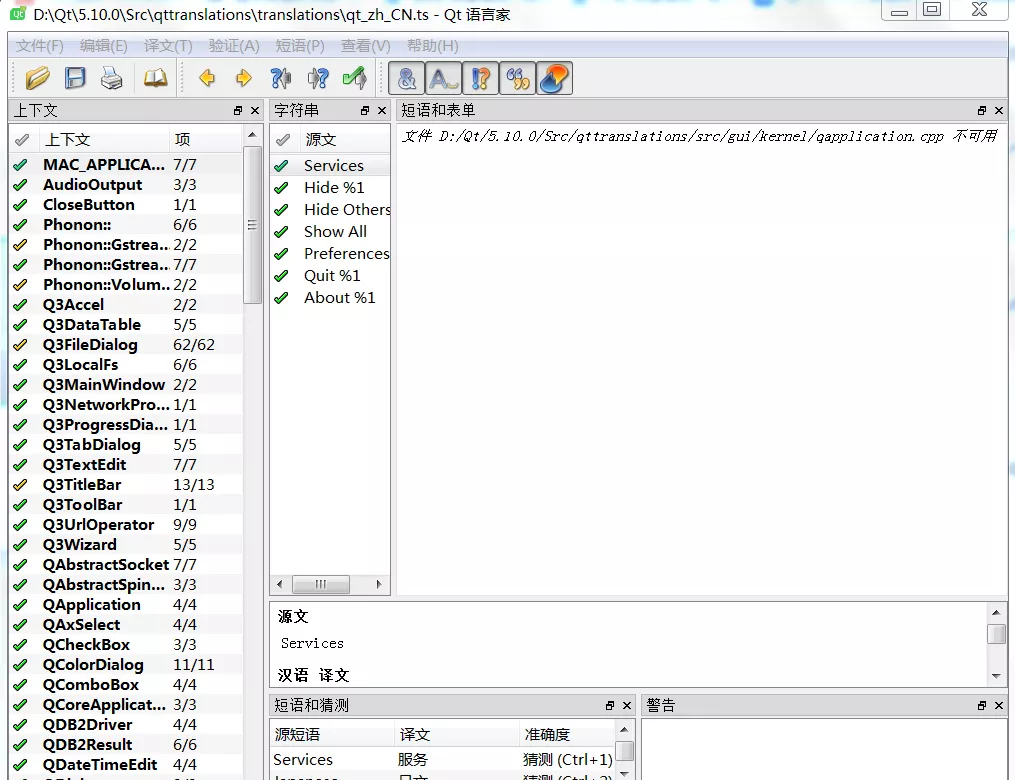Close the 短语和猜测 panel
The image size is (1015, 780).
coord(627,706)
